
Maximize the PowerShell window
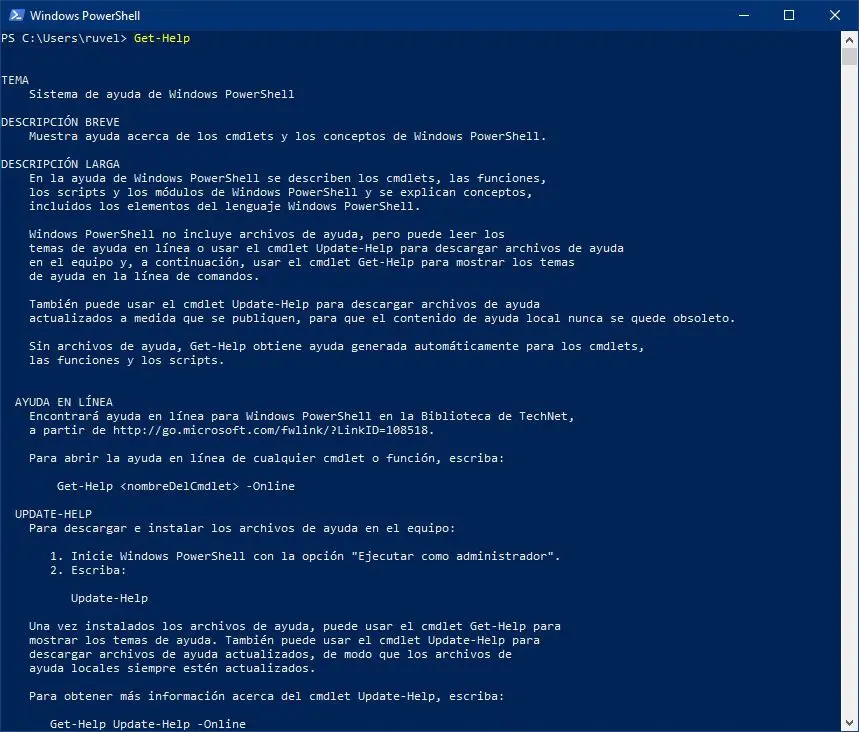(x=789, y=15)
